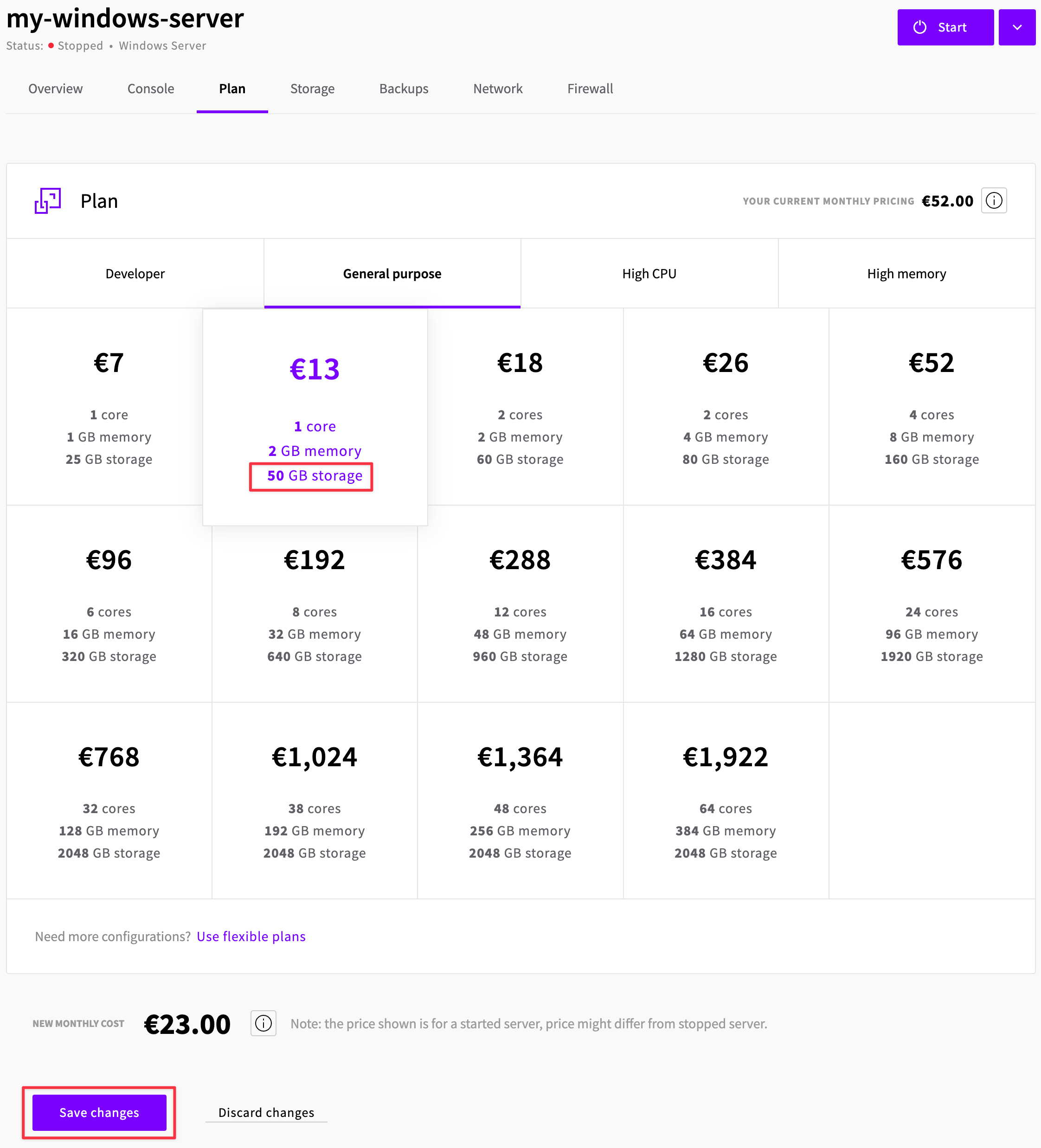The width and height of the screenshot is (1041, 1148).
Task: Choose the €18 plan with 60 GB storage
Action: [x=525, y=407]
